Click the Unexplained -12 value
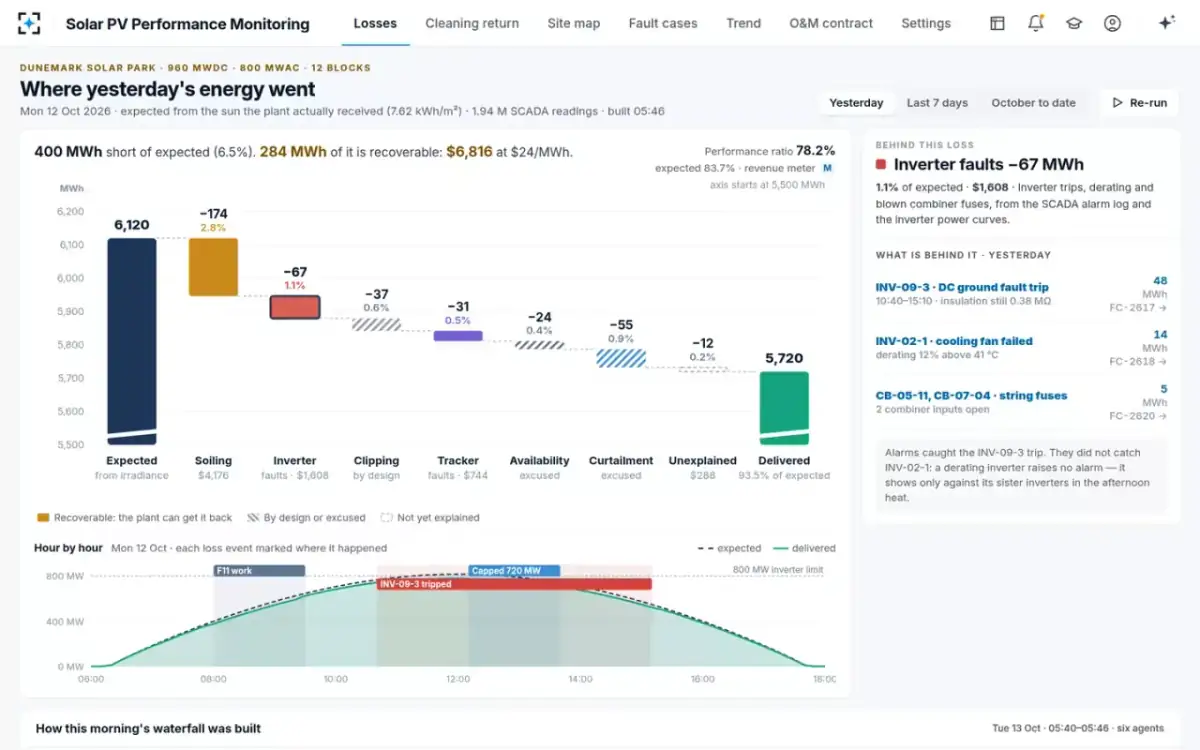This screenshot has height=750, width=1200. (x=702, y=343)
